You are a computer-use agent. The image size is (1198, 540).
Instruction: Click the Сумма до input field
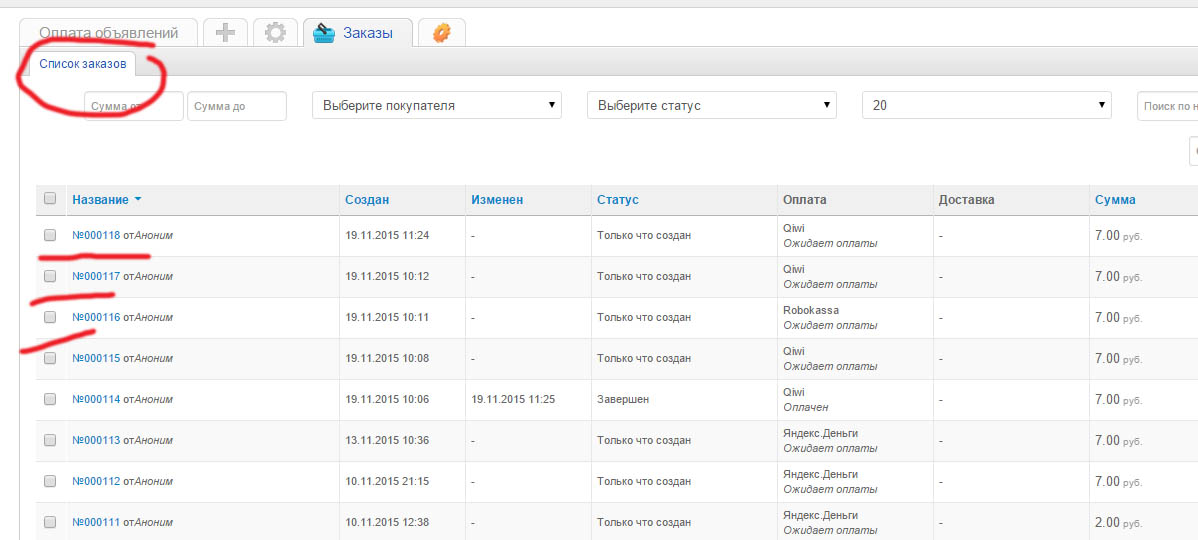[237, 106]
